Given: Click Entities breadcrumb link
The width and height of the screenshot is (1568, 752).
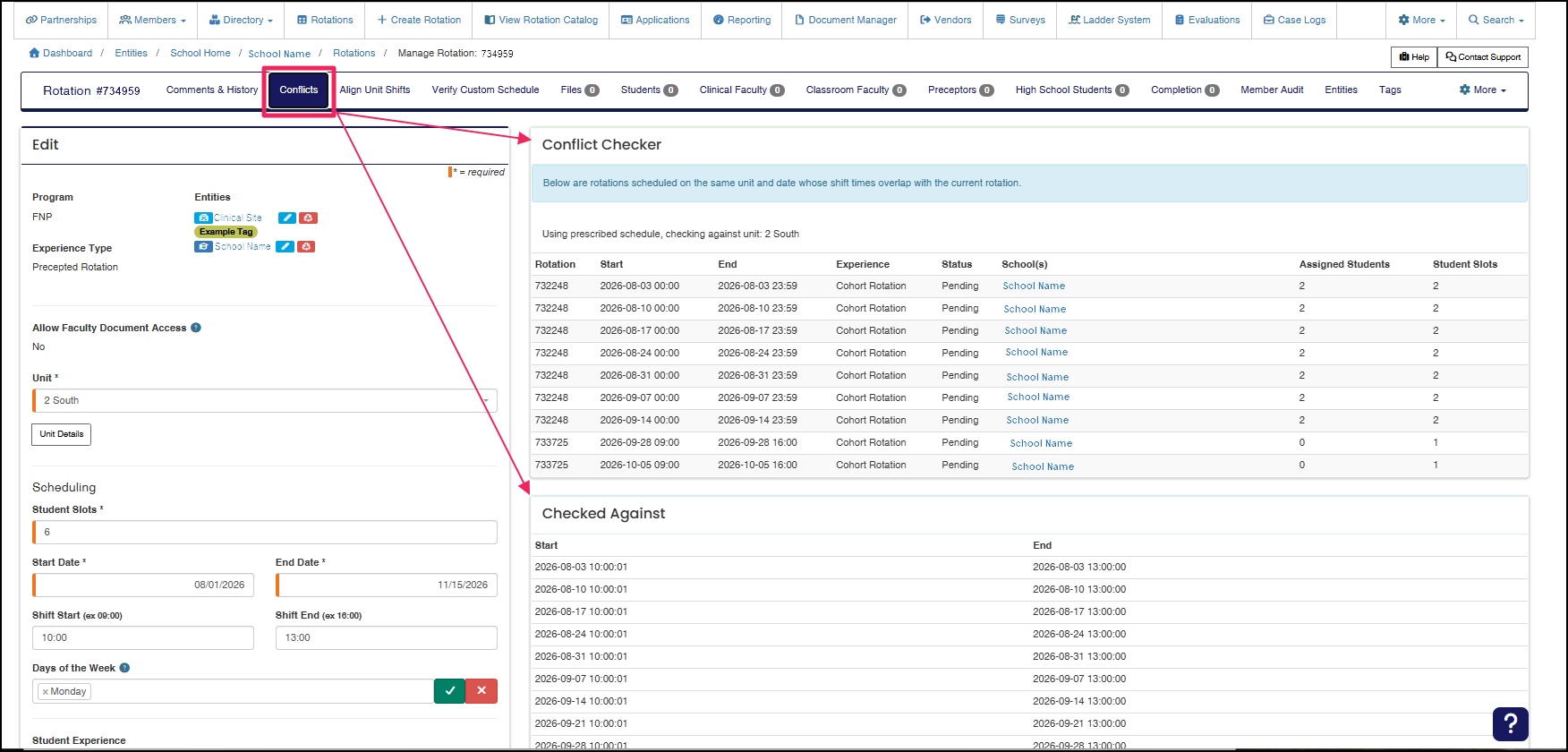Looking at the screenshot, I should [x=131, y=53].
